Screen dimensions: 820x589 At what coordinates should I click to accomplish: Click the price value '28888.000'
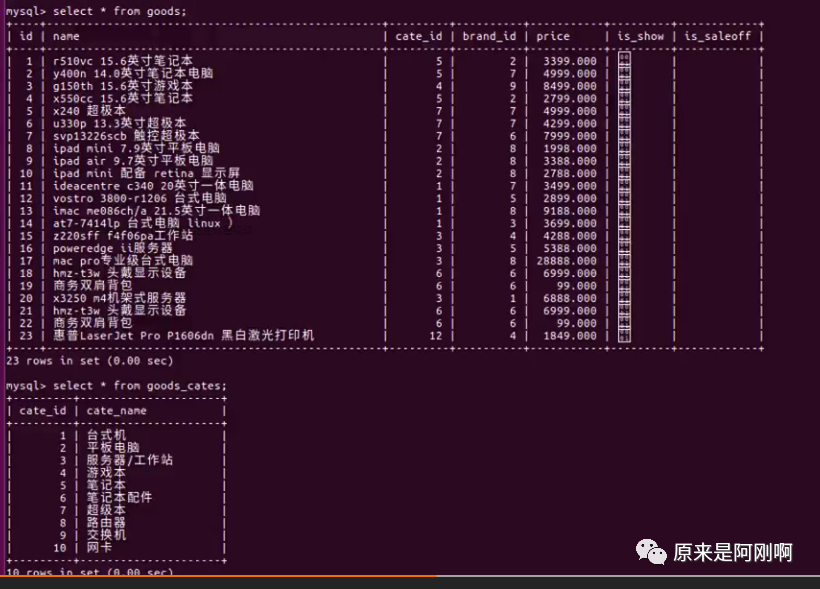pyautogui.click(x=566, y=261)
